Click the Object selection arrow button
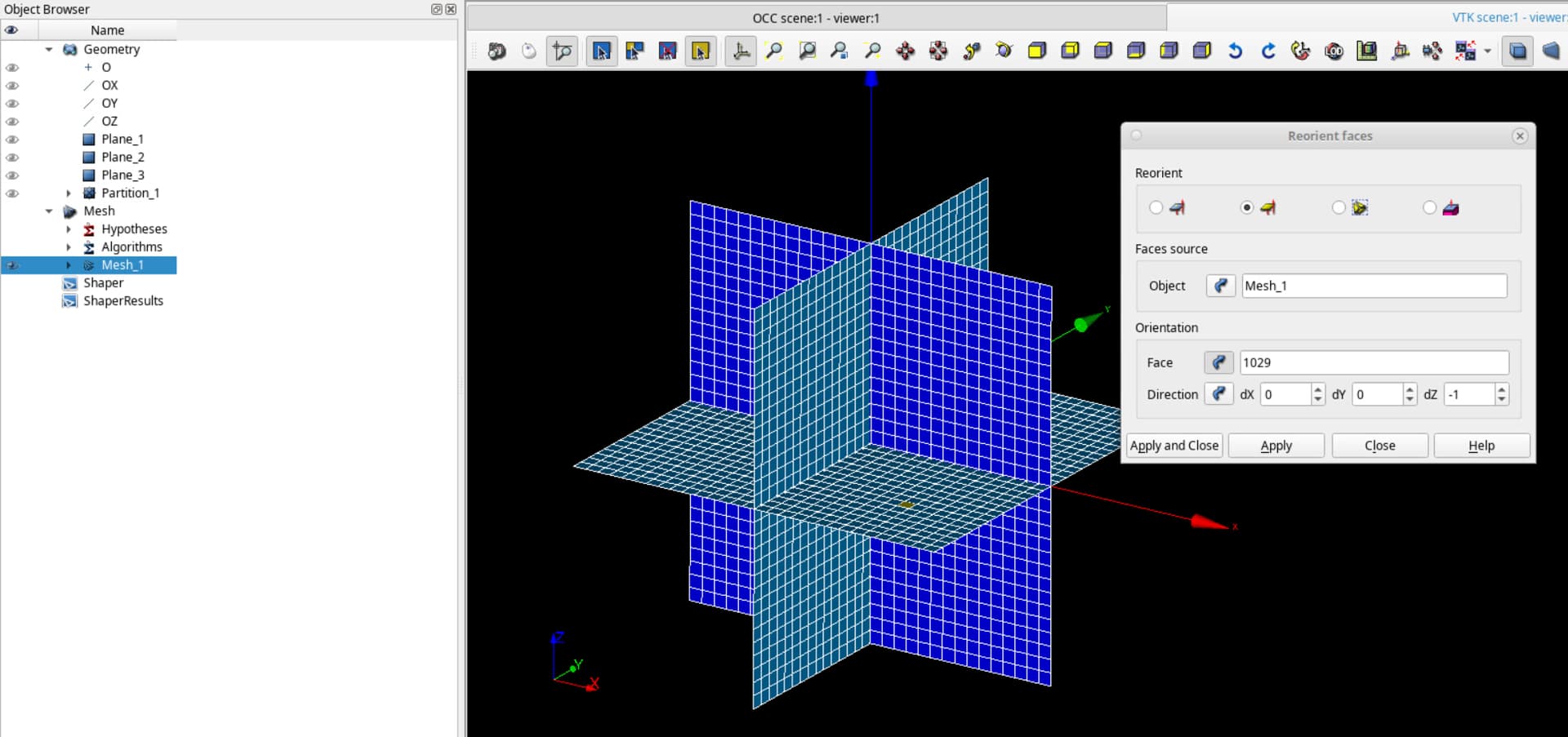 pyautogui.click(x=1220, y=286)
